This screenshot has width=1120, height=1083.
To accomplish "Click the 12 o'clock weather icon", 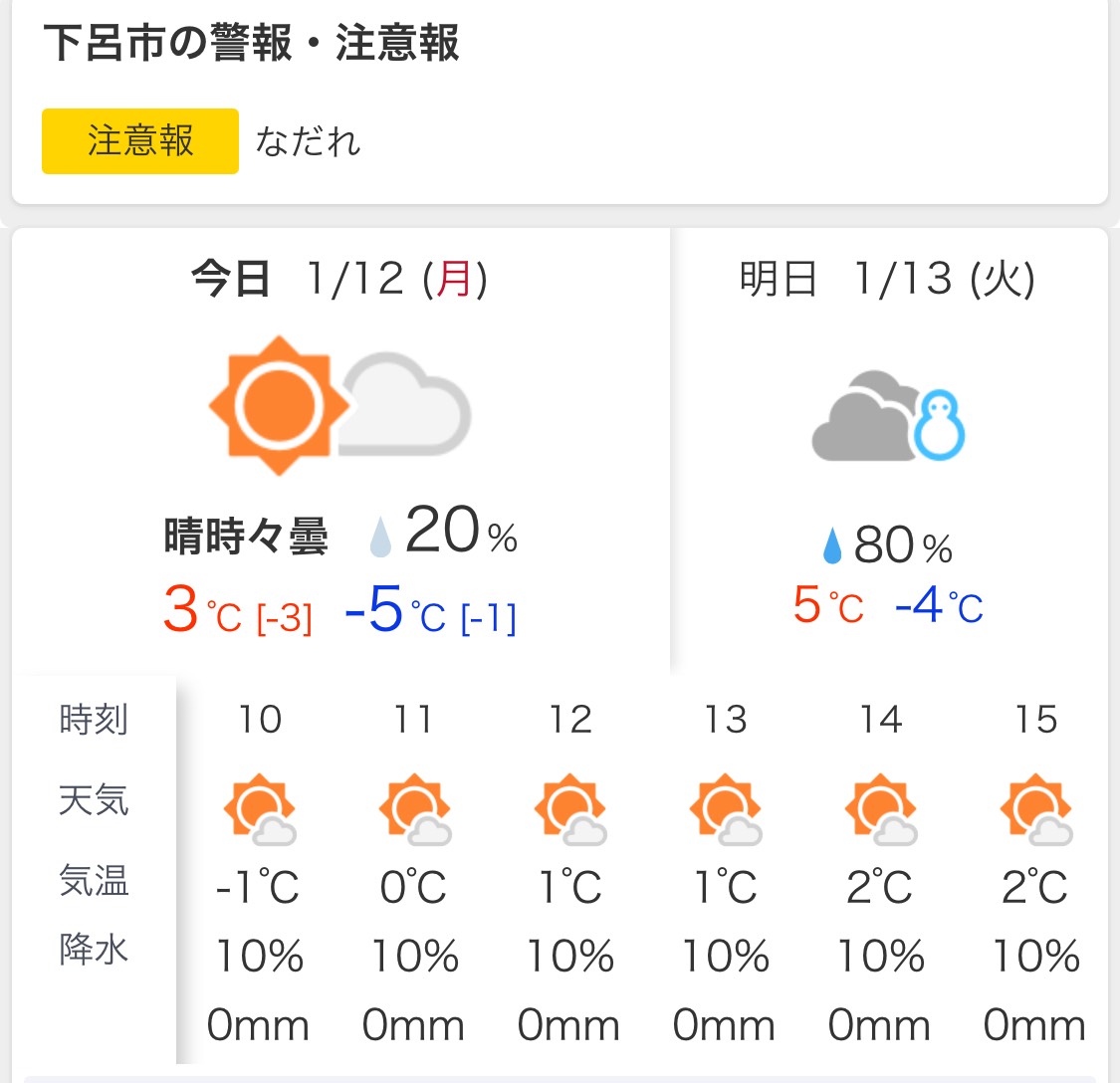I will [x=570, y=809].
